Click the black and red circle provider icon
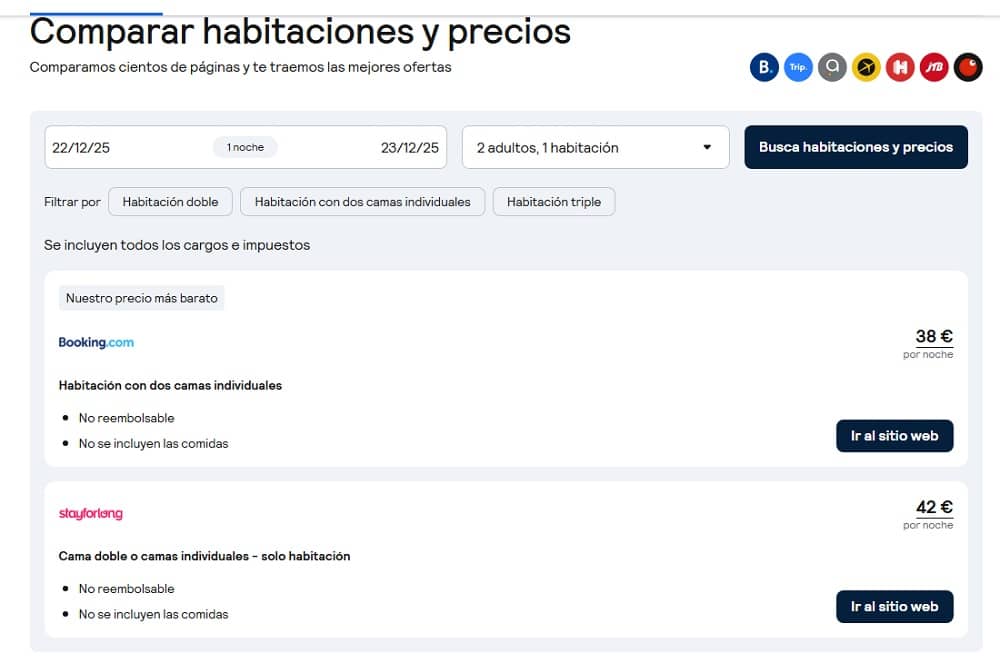Screen dimensions: 1000x663 968,67
